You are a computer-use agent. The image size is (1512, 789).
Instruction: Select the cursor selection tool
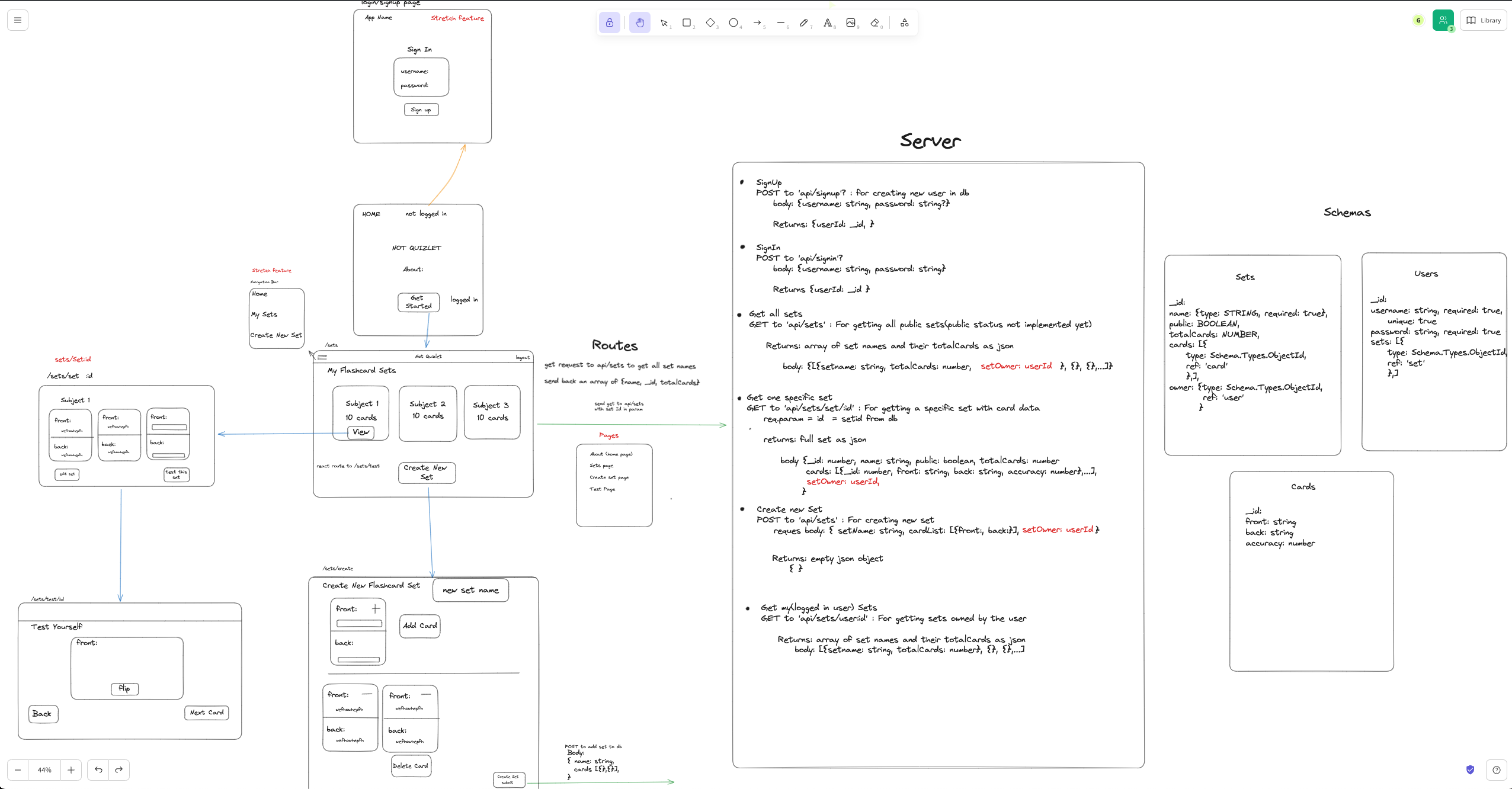665,23
